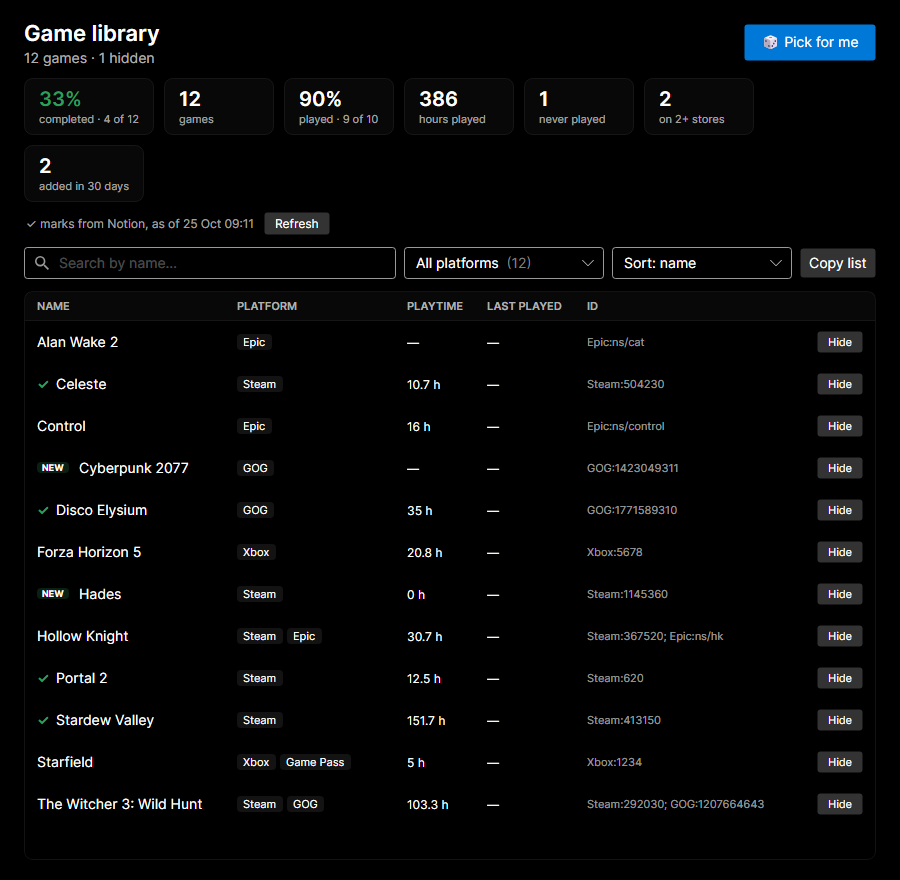Click the '33% completed' stat card
The height and width of the screenshot is (880, 900).
pos(89,107)
